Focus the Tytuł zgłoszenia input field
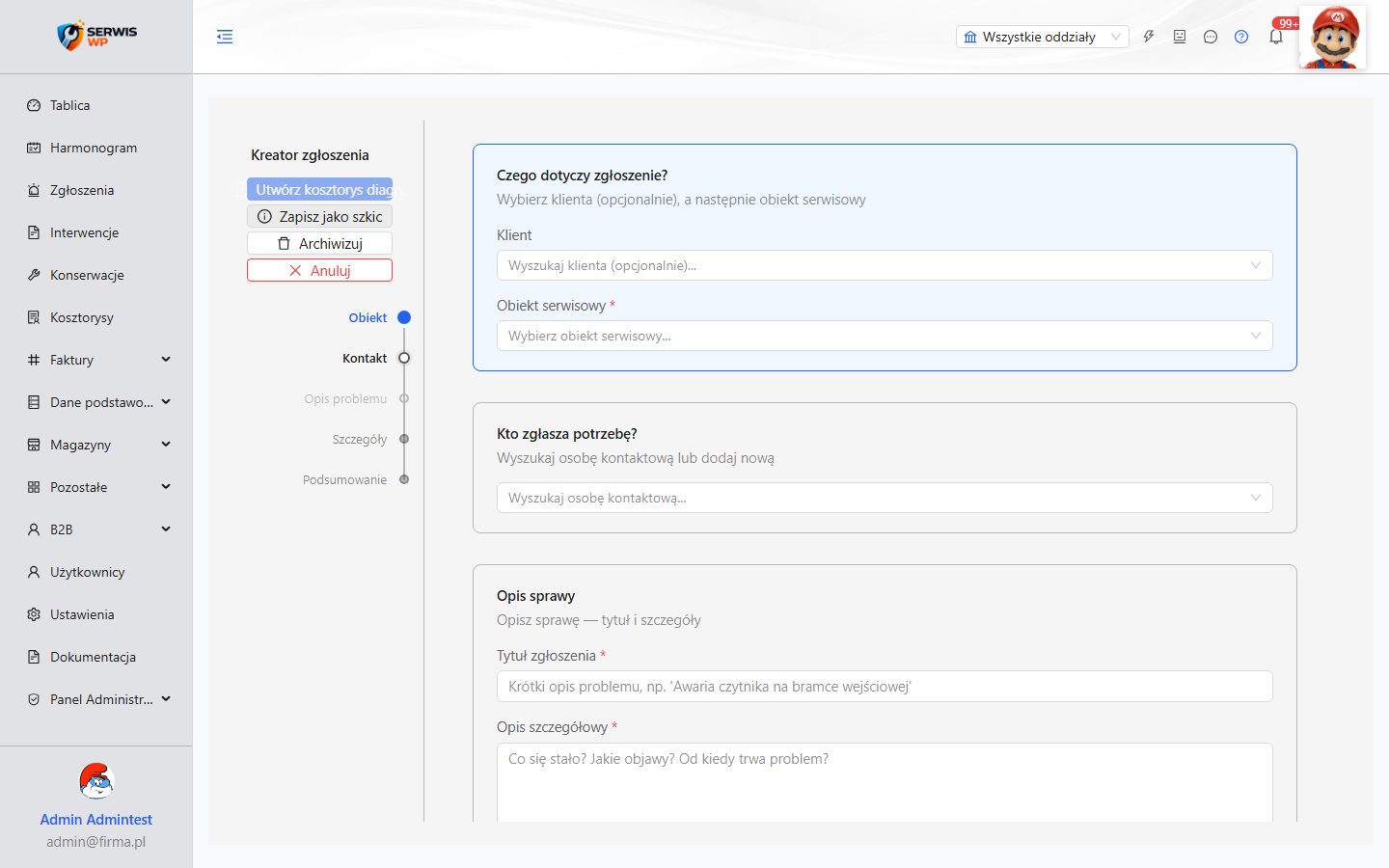Viewport: 1389px width, 868px height. point(885,687)
